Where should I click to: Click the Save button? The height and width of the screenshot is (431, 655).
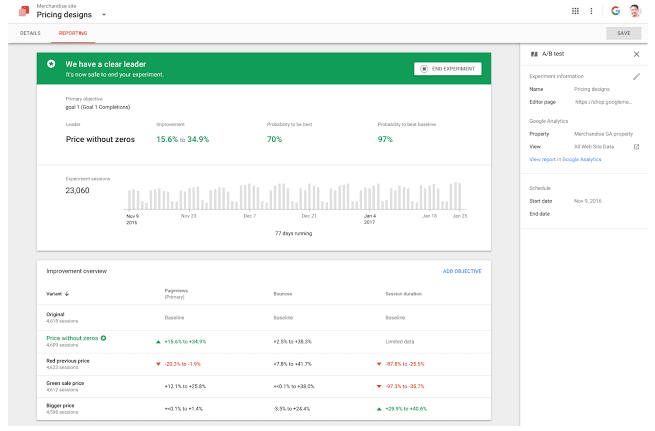(x=624, y=33)
